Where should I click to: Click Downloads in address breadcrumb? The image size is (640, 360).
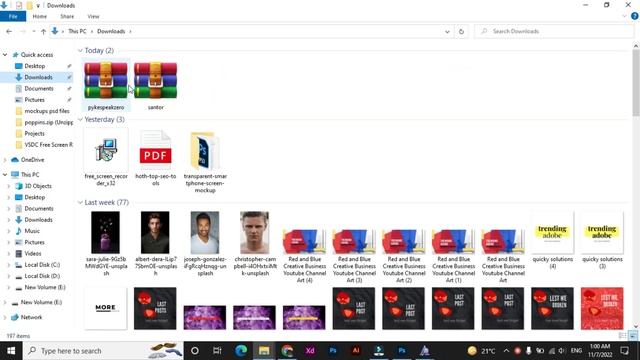coord(111,31)
